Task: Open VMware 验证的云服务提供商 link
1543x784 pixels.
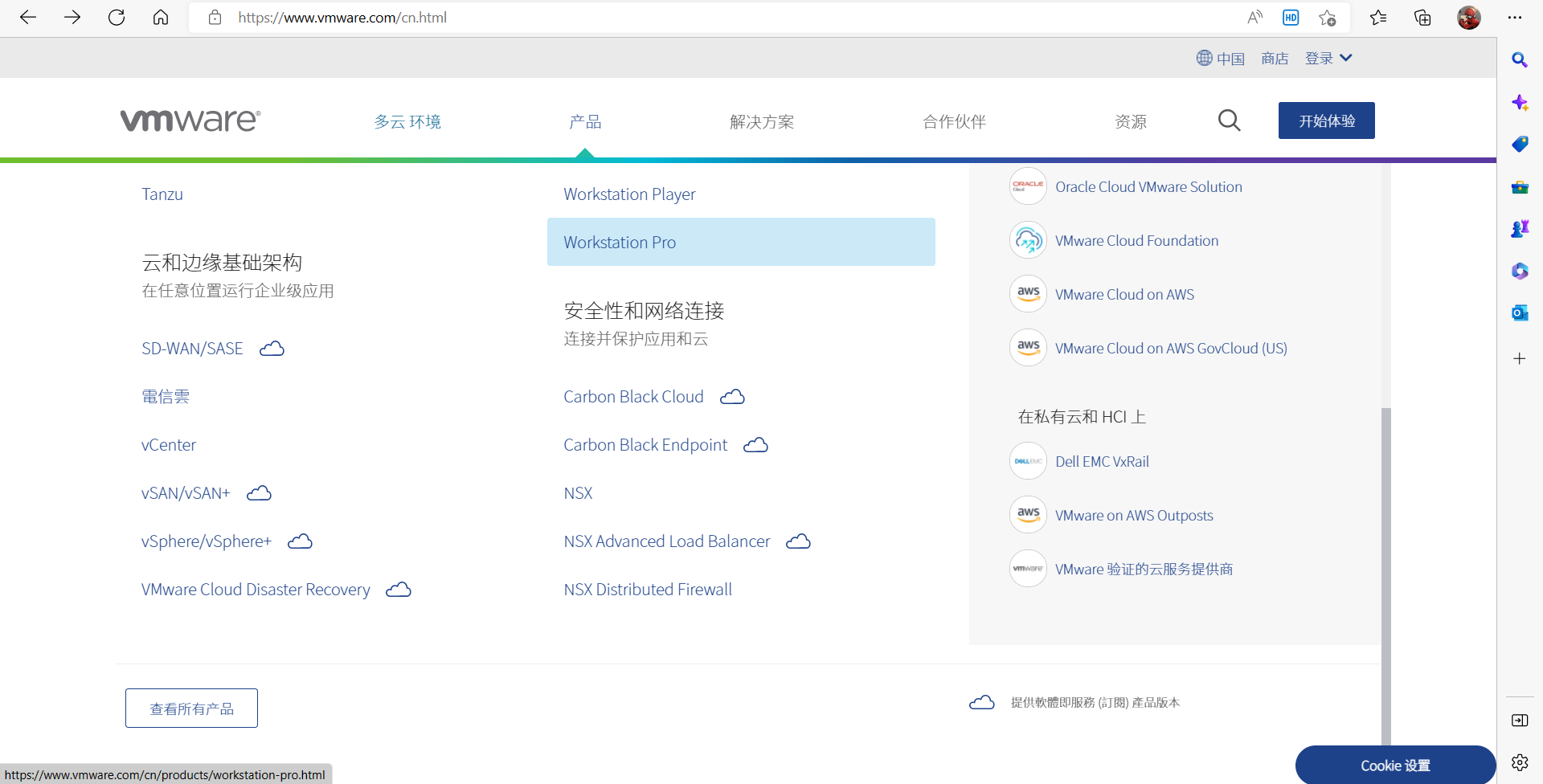Action: tap(1144, 569)
